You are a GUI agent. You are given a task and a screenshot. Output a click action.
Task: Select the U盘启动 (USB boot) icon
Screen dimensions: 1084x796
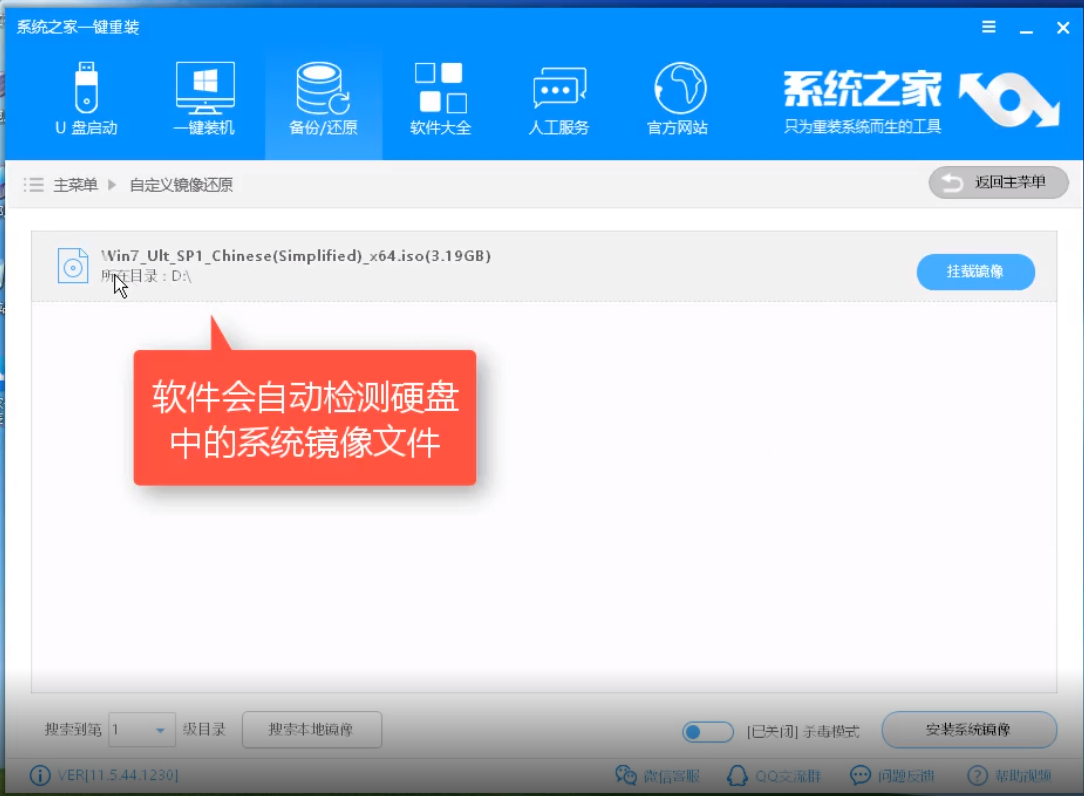[x=86, y=95]
